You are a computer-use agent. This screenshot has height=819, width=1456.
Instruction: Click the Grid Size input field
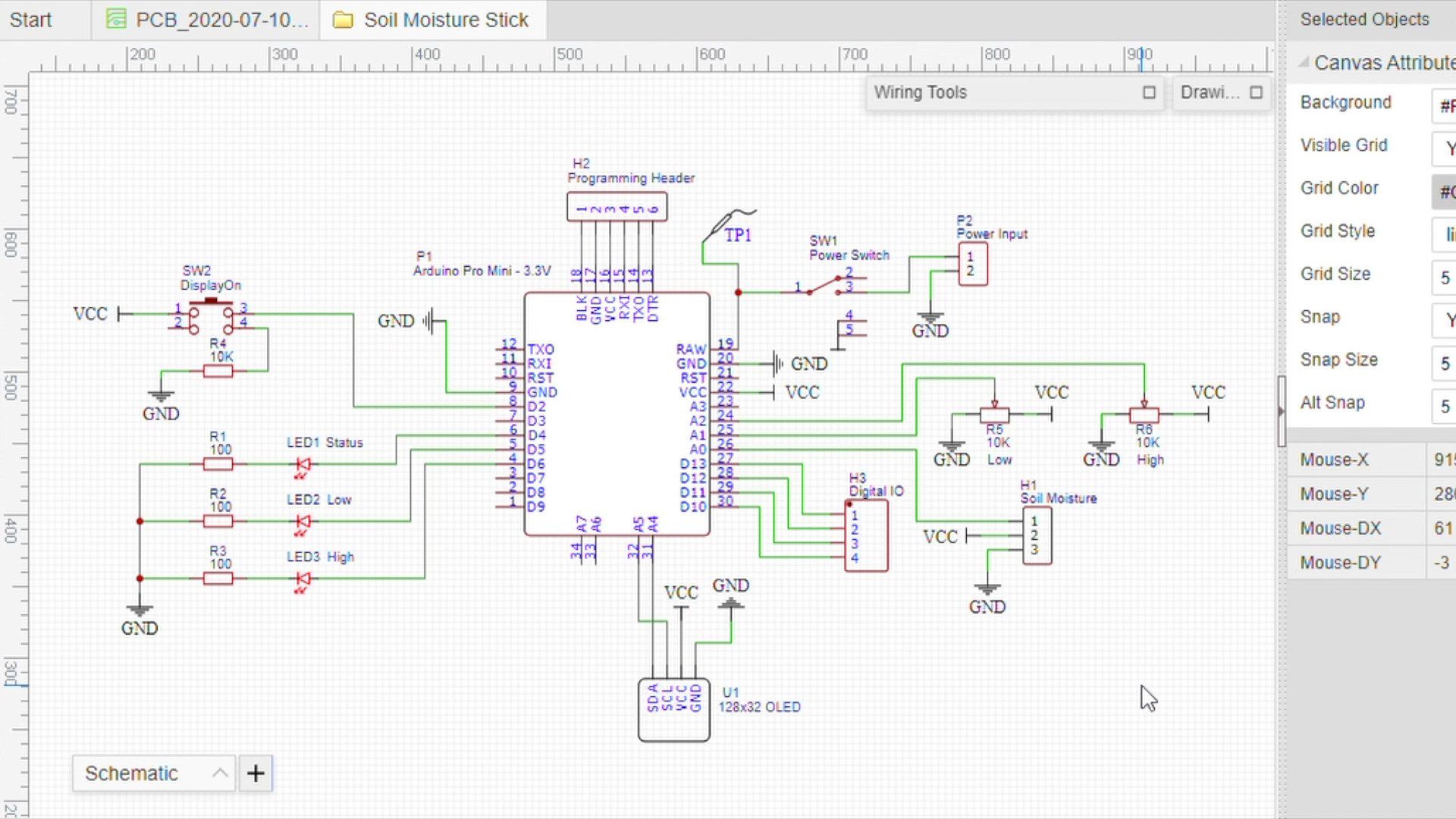1445,278
